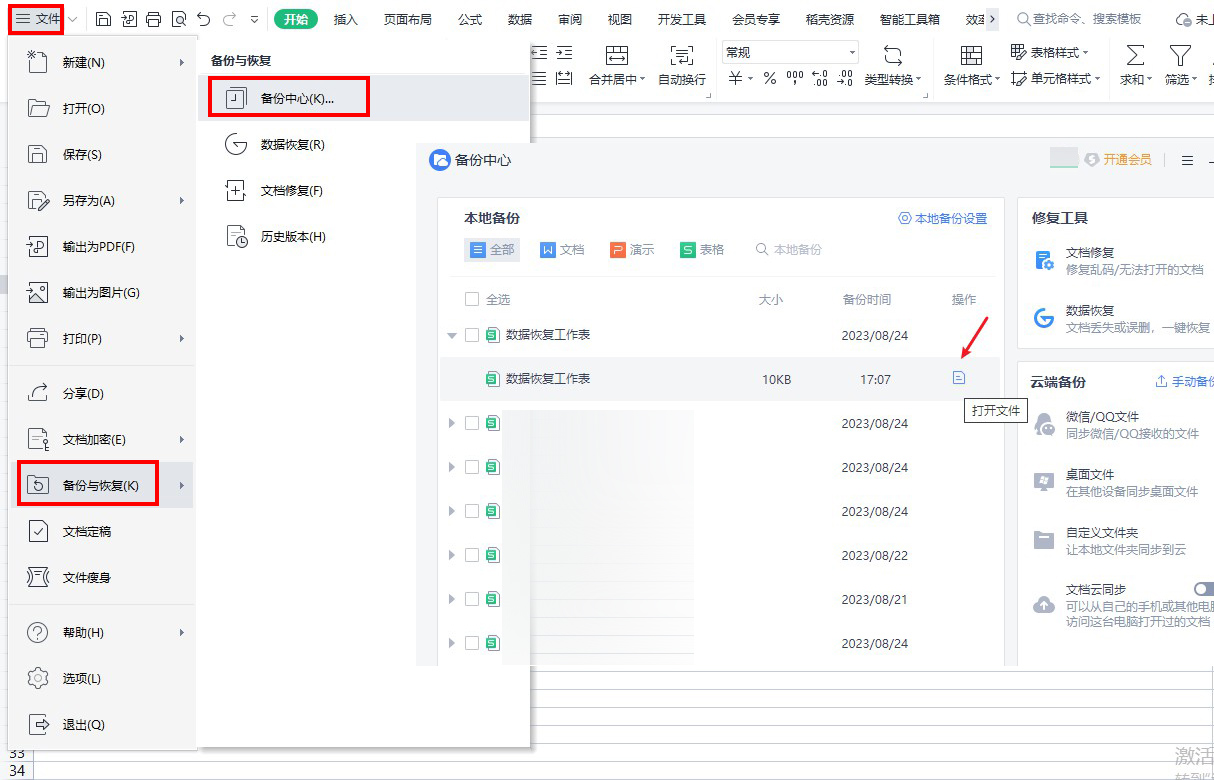Click 保存(S) in the file menu
Image resolution: width=1214 pixels, height=780 pixels.
(101, 154)
